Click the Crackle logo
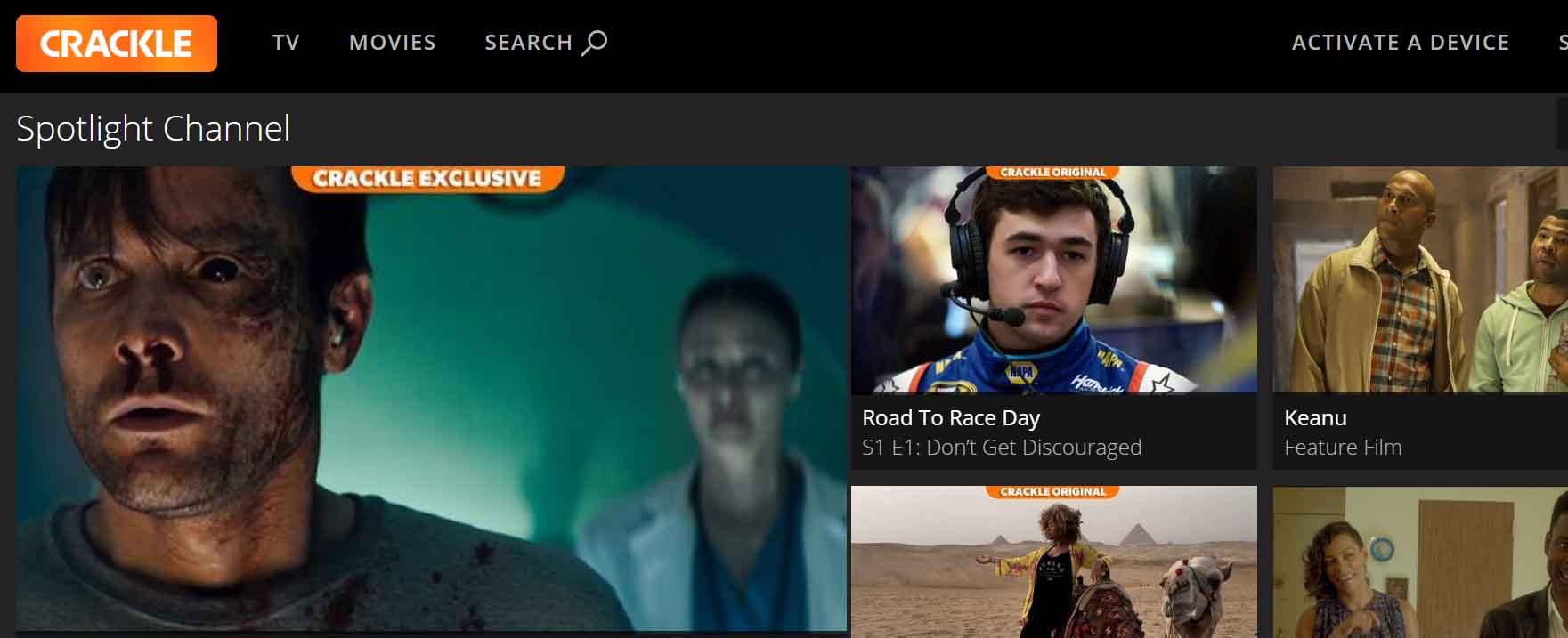The width and height of the screenshot is (1568, 638). coord(117,44)
